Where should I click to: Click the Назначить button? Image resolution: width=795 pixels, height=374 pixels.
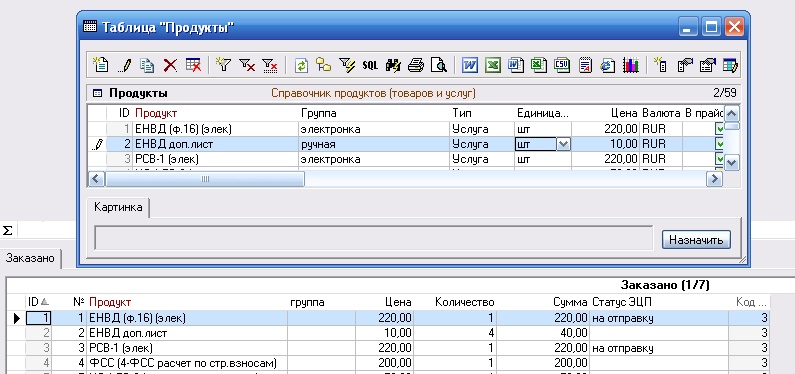point(696,240)
